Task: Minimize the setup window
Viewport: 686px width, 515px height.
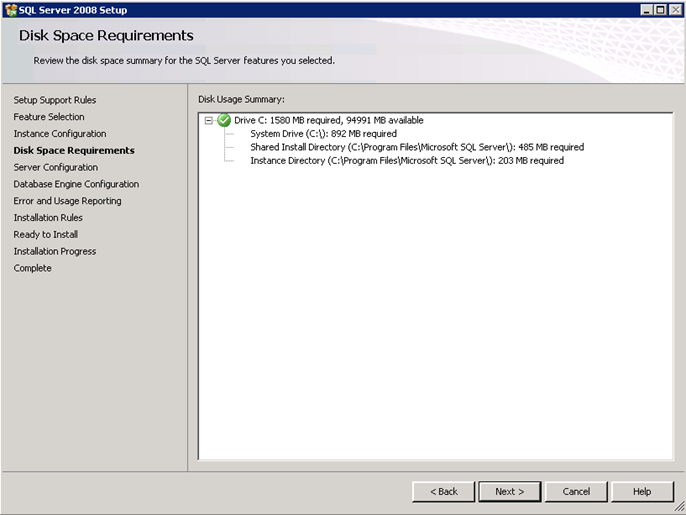Action: [646, 10]
